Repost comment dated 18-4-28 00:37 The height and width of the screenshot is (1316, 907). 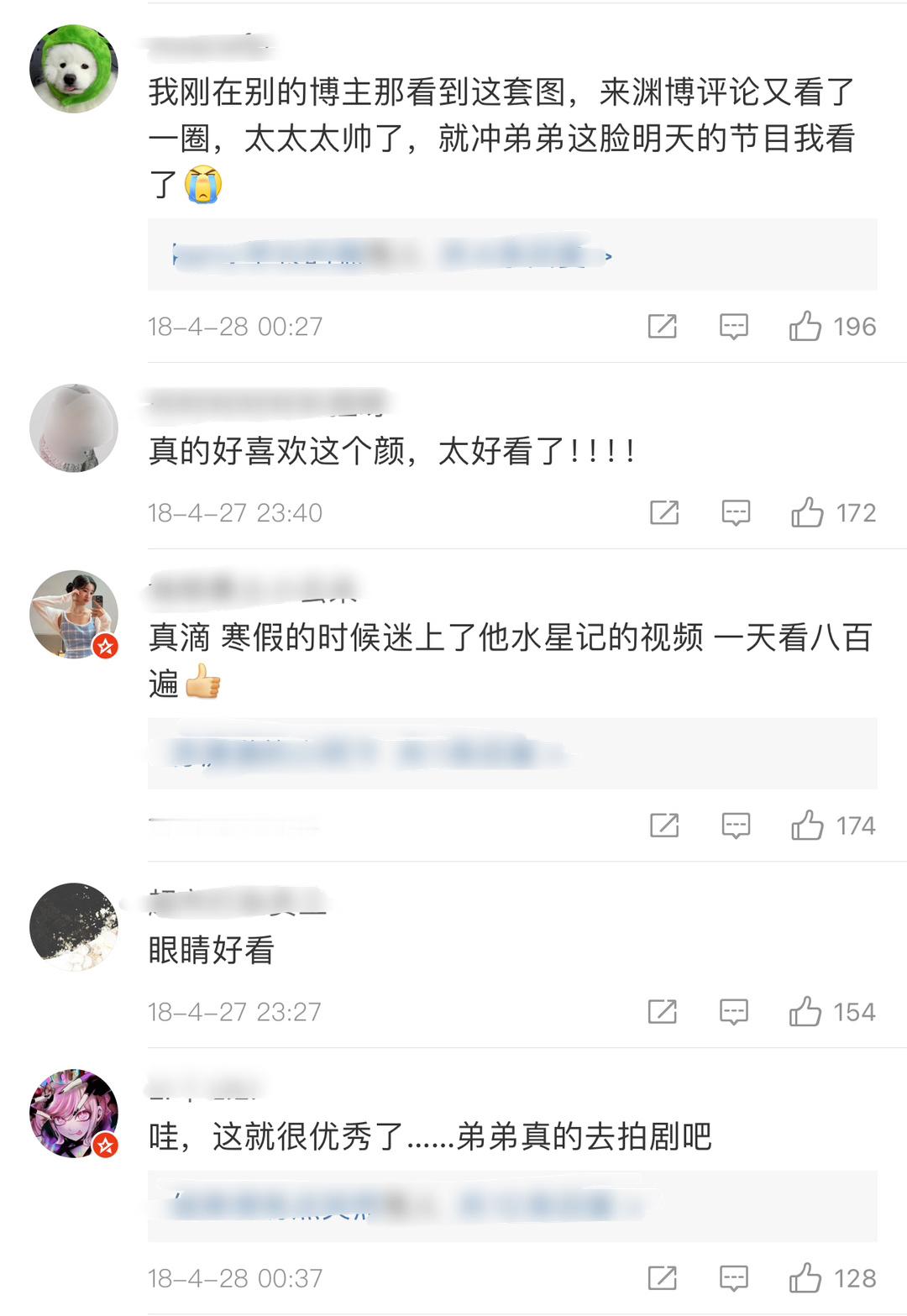click(663, 1278)
